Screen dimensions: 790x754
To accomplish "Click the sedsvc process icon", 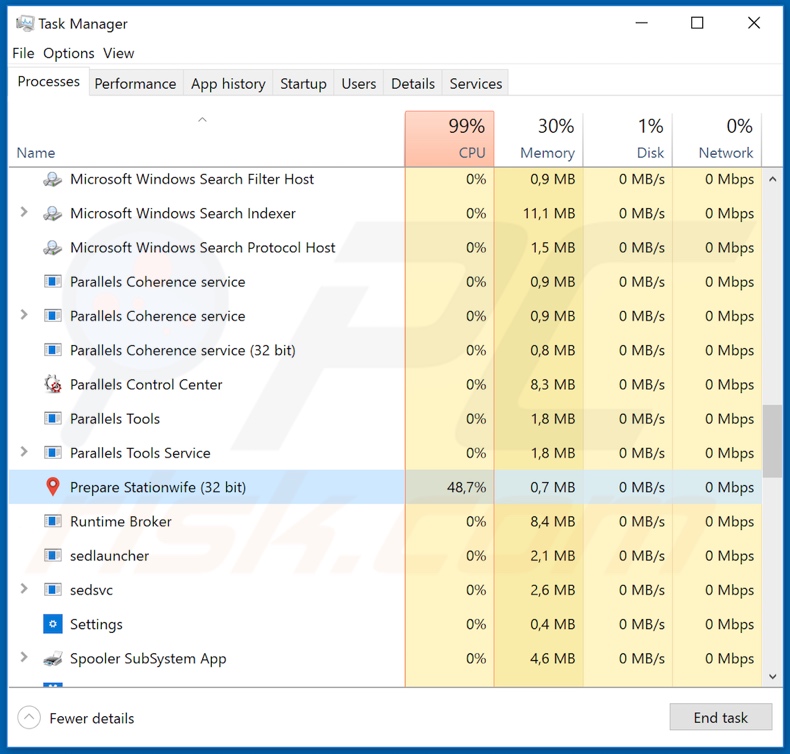I will 53,590.
